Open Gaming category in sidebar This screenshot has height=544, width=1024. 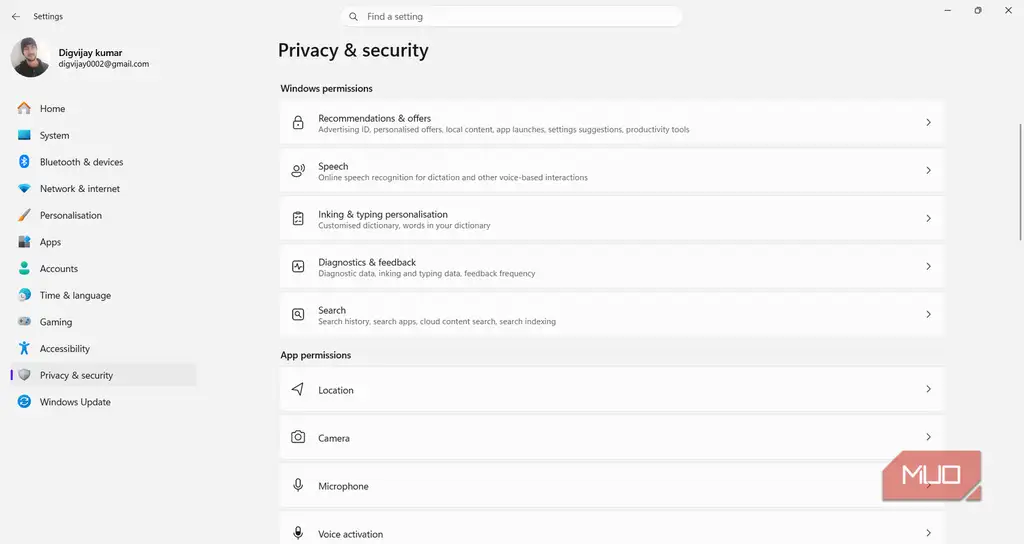click(x=103, y=322)
